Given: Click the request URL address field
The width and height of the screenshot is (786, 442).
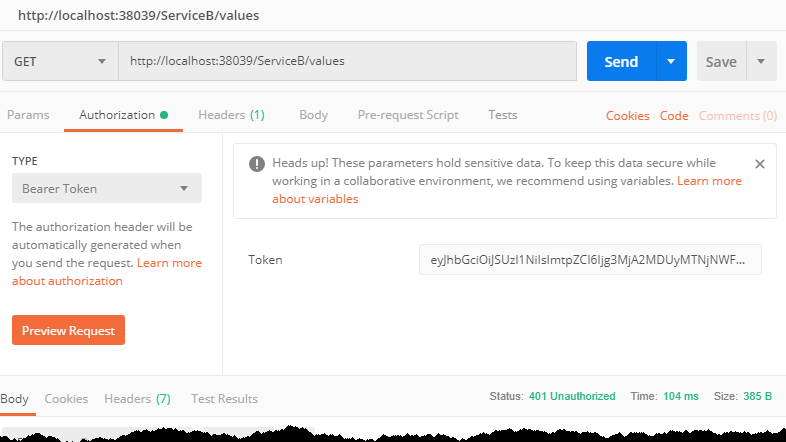Looking at the screenshot, I should click(347, 61).
